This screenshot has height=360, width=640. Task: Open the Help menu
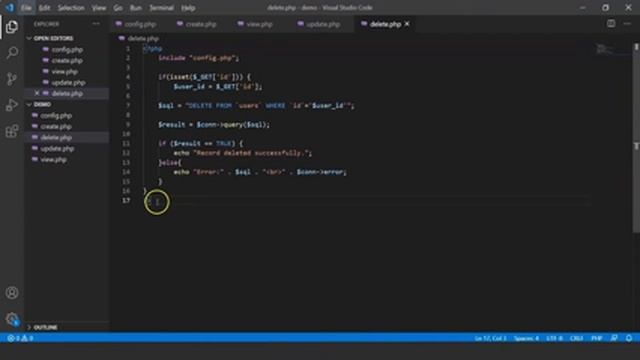pyautogui.click(x=188, y=8)
